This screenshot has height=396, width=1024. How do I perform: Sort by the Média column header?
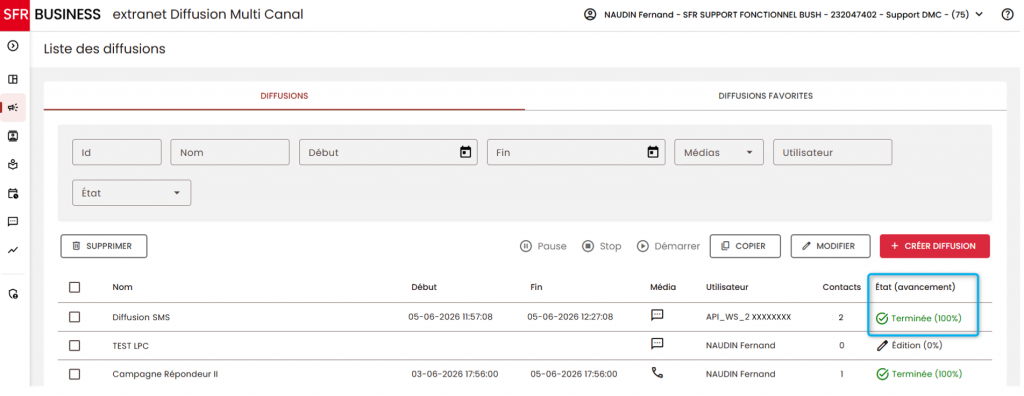point(663,287)
